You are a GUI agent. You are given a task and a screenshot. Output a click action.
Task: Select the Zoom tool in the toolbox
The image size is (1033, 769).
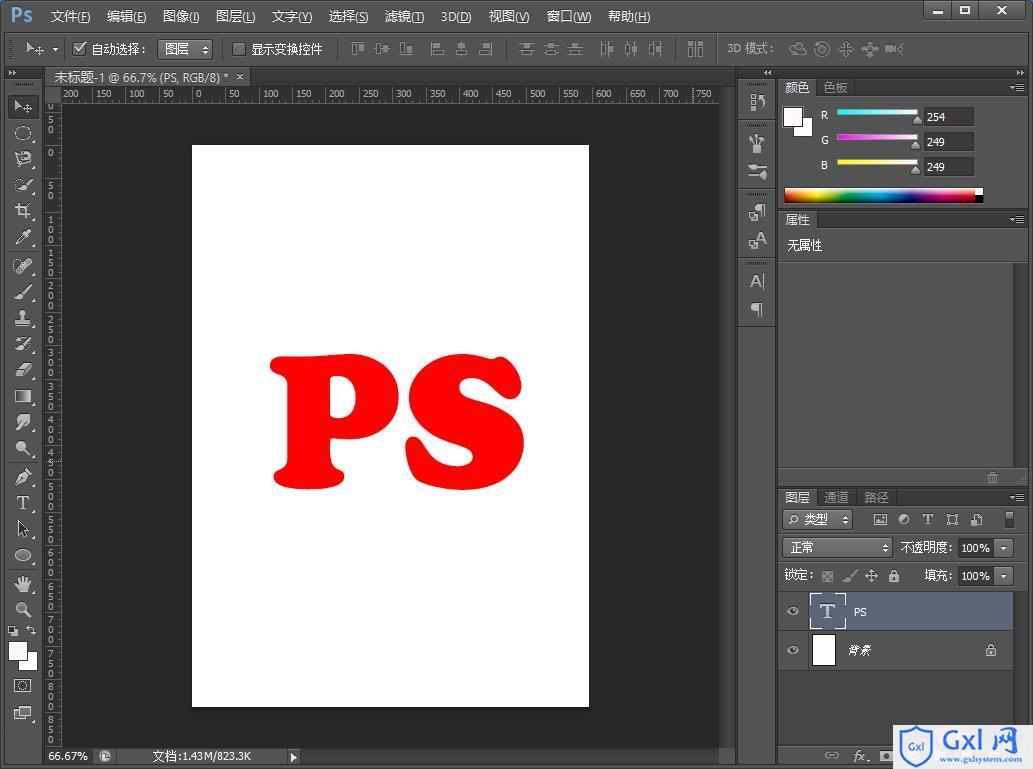click(x=23, y=610)
